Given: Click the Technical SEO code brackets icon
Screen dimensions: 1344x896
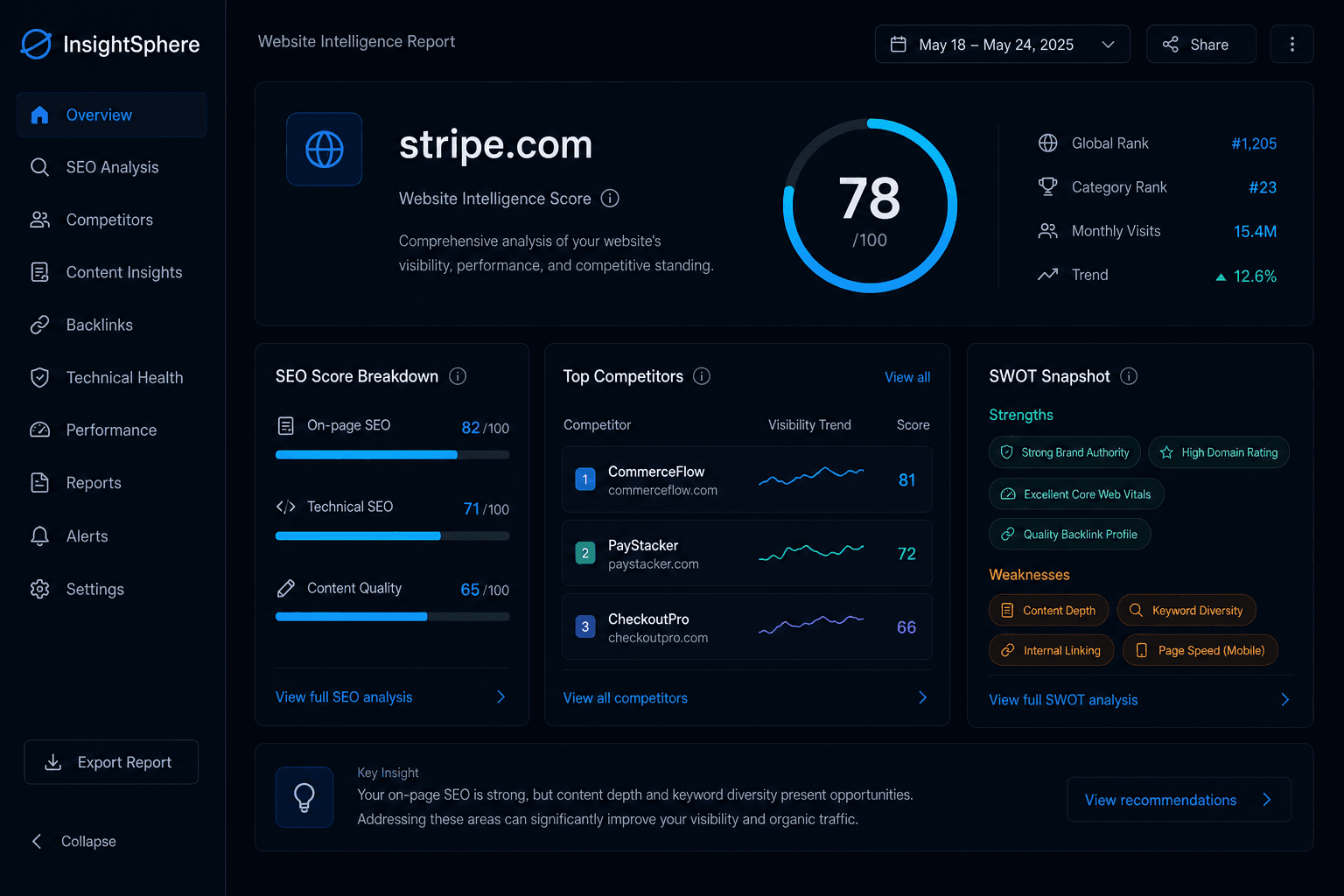Looking at the screenshot, I should tap(285, 507).
